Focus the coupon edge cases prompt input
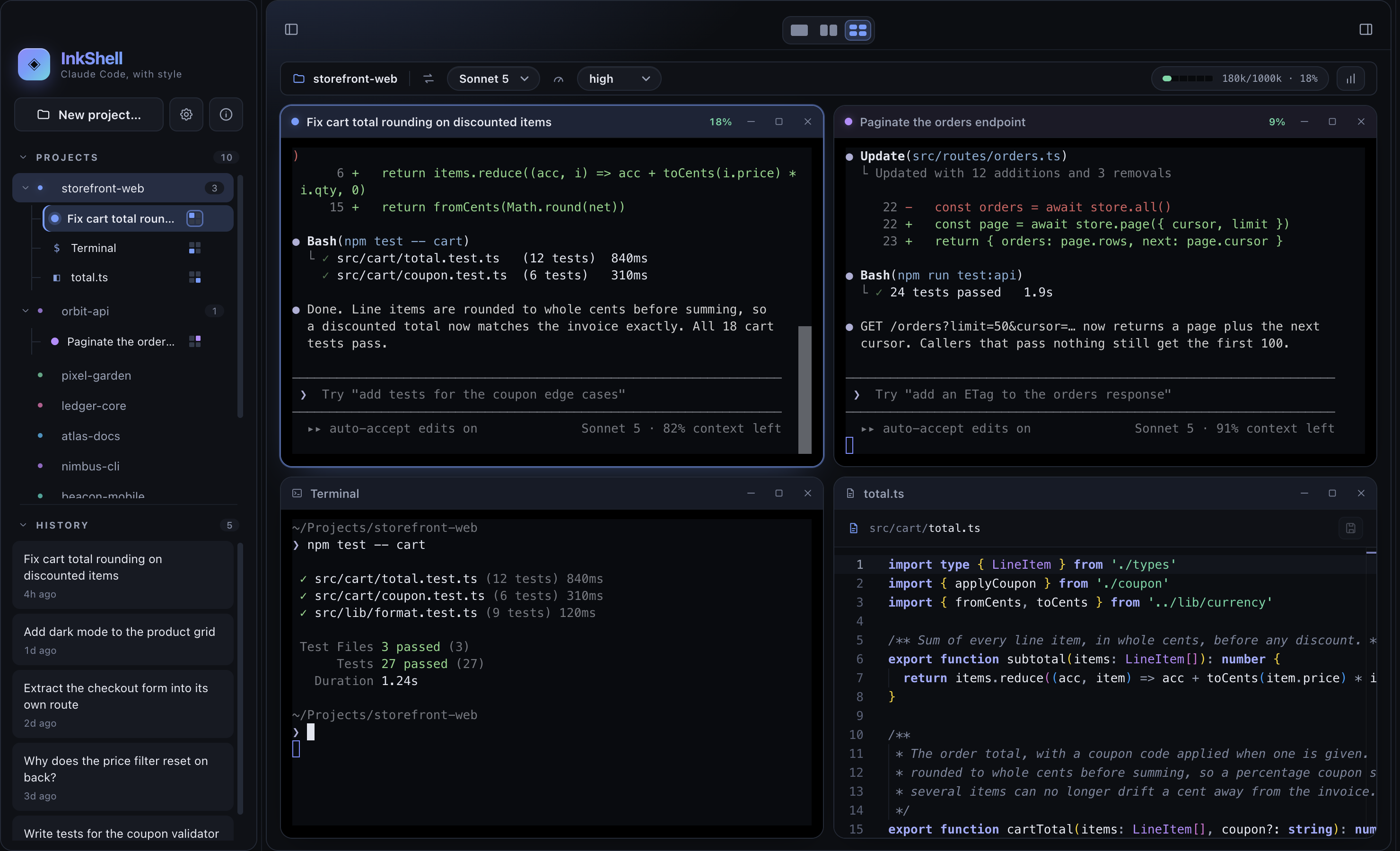The width and height of the screenshot is (1400, 851). click(537, 394)
